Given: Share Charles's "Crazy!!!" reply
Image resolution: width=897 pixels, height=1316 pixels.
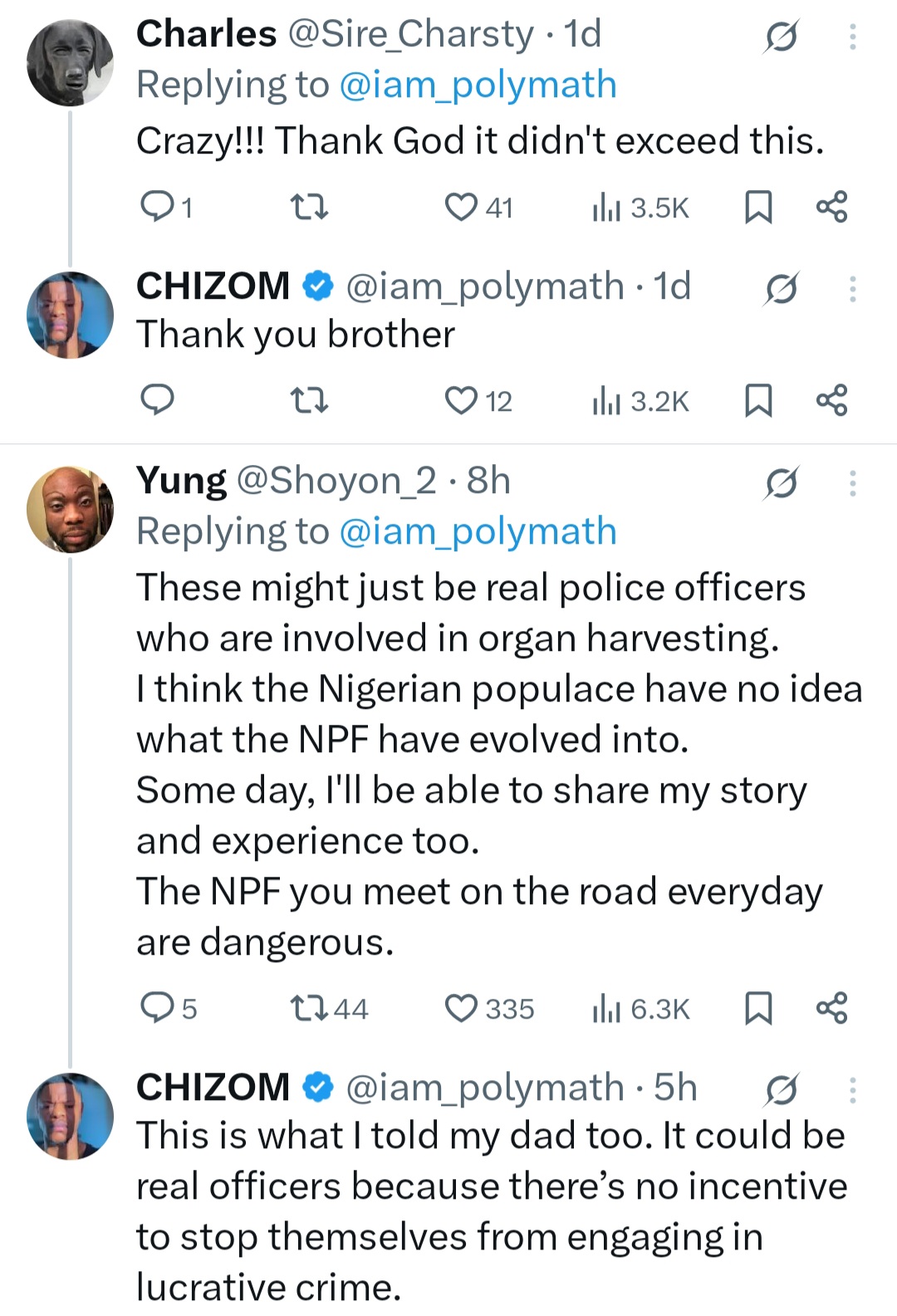Looking at the screenshot, I should (x=831, y=207).
